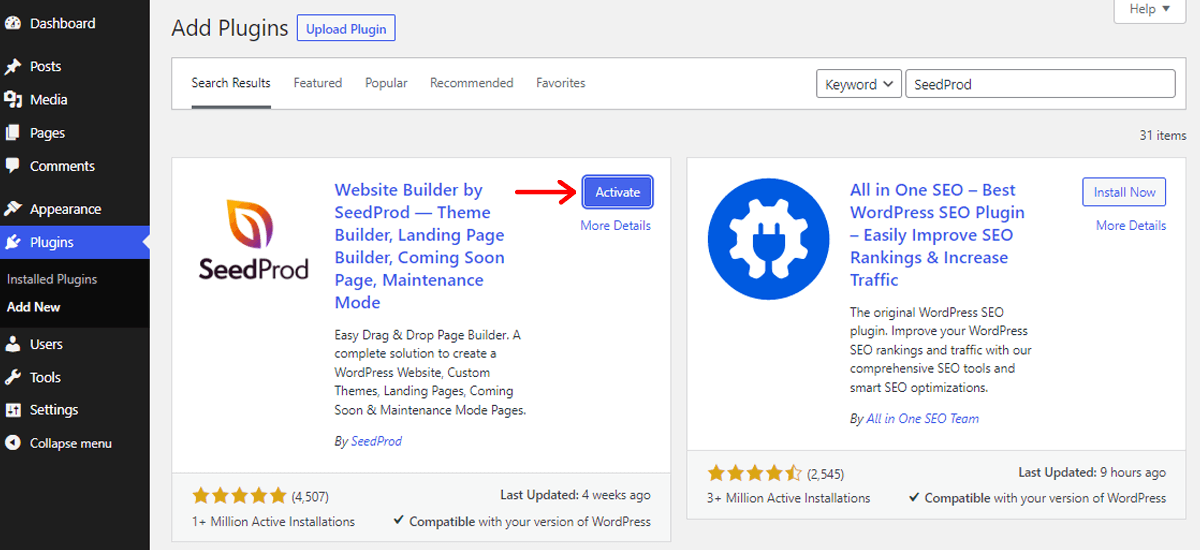Open Website Builder by SeedProd title link
The height and width of the screenshot is (550, 1200).
[x=420, y=246]
